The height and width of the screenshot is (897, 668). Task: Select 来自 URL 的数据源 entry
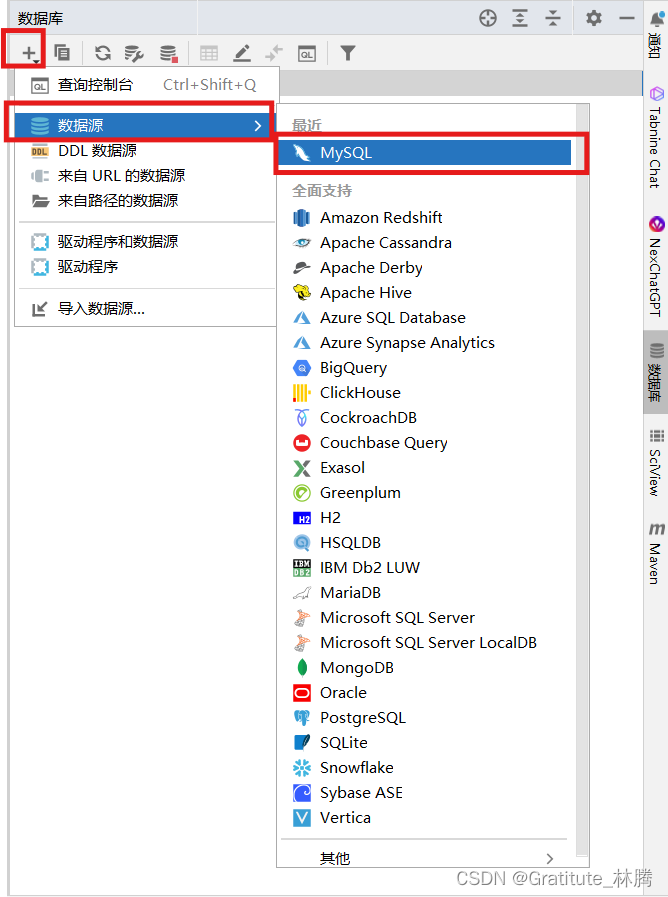click(147, 176)
